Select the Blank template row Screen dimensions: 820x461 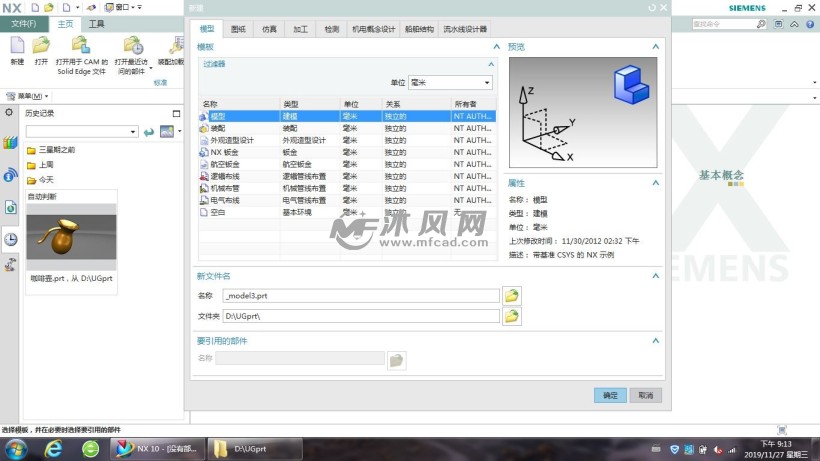347,212
